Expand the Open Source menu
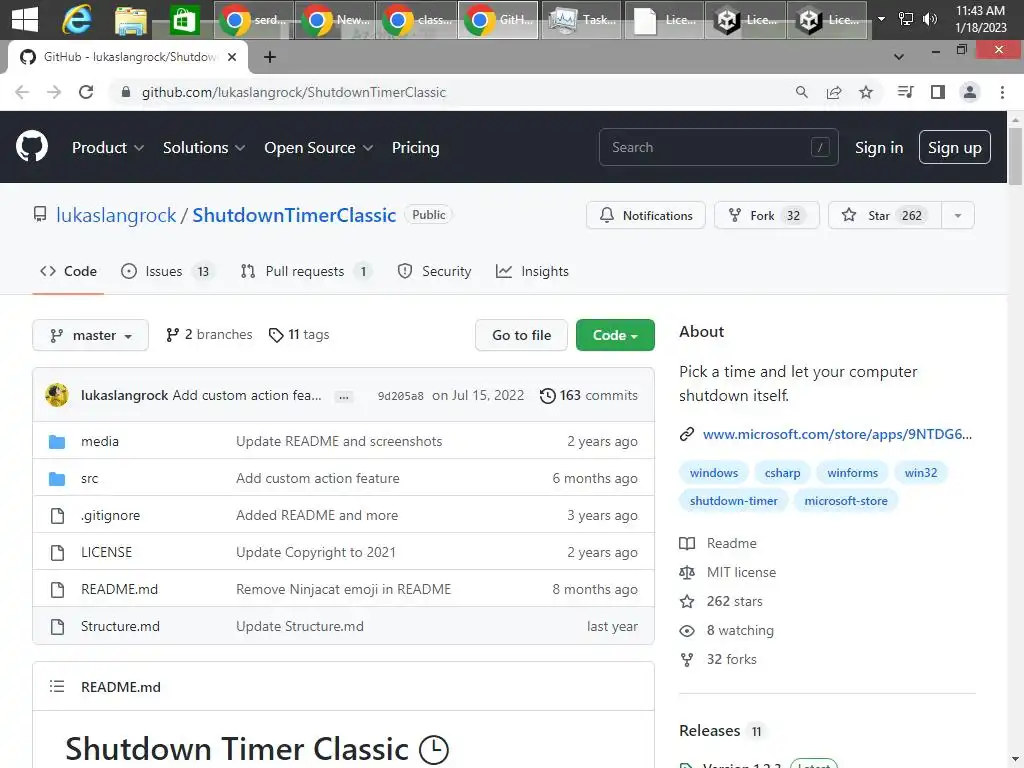The height and width of the screenshot is (768, 1024). 319,148
